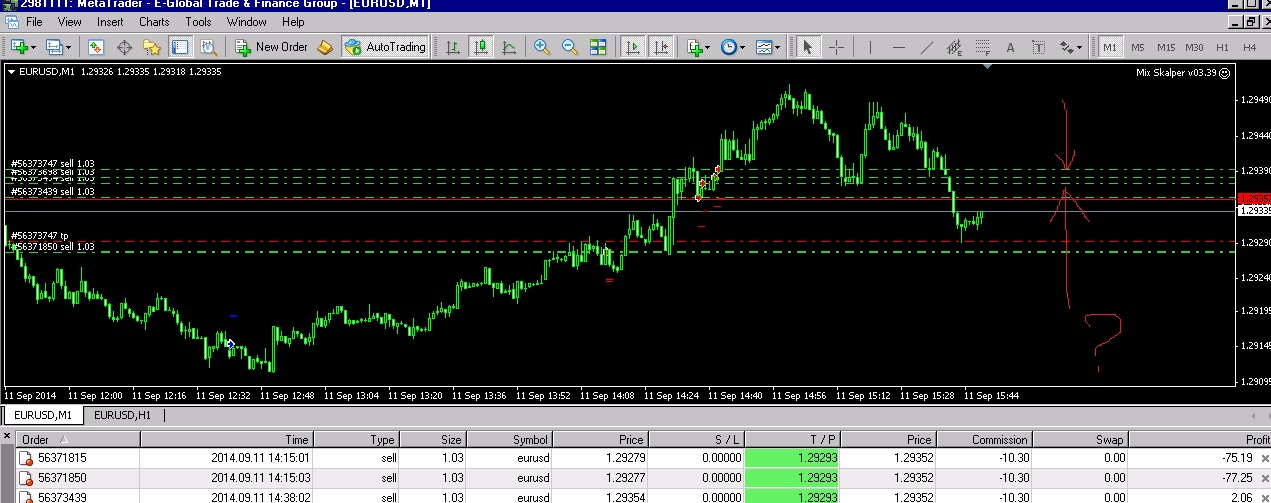Open the Window menu
The image size is (1271, 503).
tap(246, 21)
